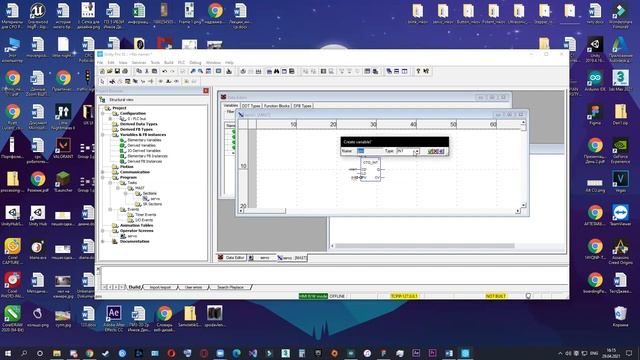Select the User errors output tab
This screenshot has height=360, width=640.
pyautogui.click(x=193, y=287)
